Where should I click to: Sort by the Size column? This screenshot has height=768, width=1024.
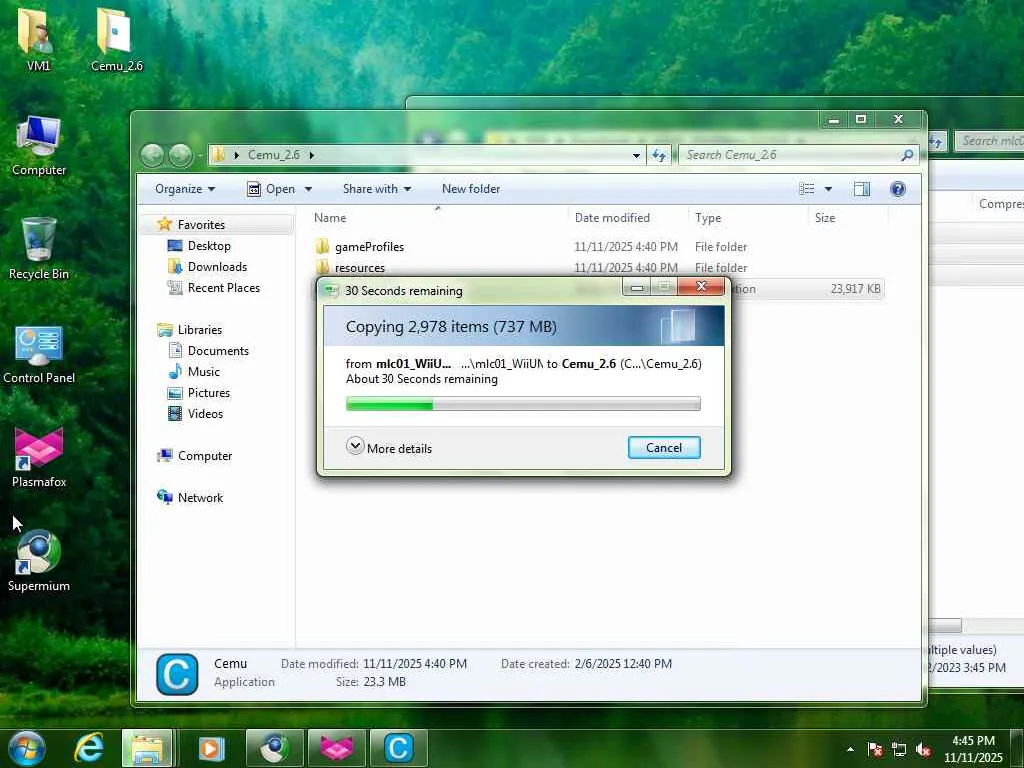pos(848,218)
